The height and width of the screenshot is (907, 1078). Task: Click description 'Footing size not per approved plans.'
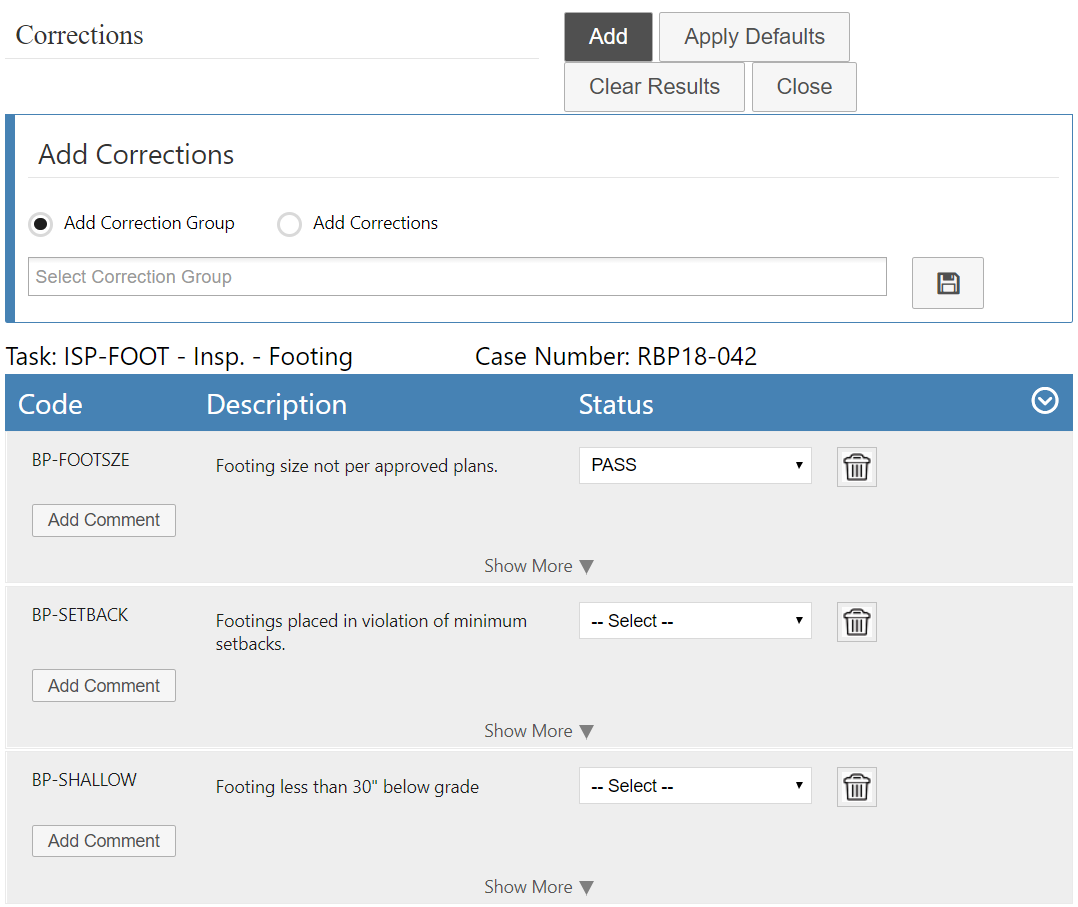[356, 466]
